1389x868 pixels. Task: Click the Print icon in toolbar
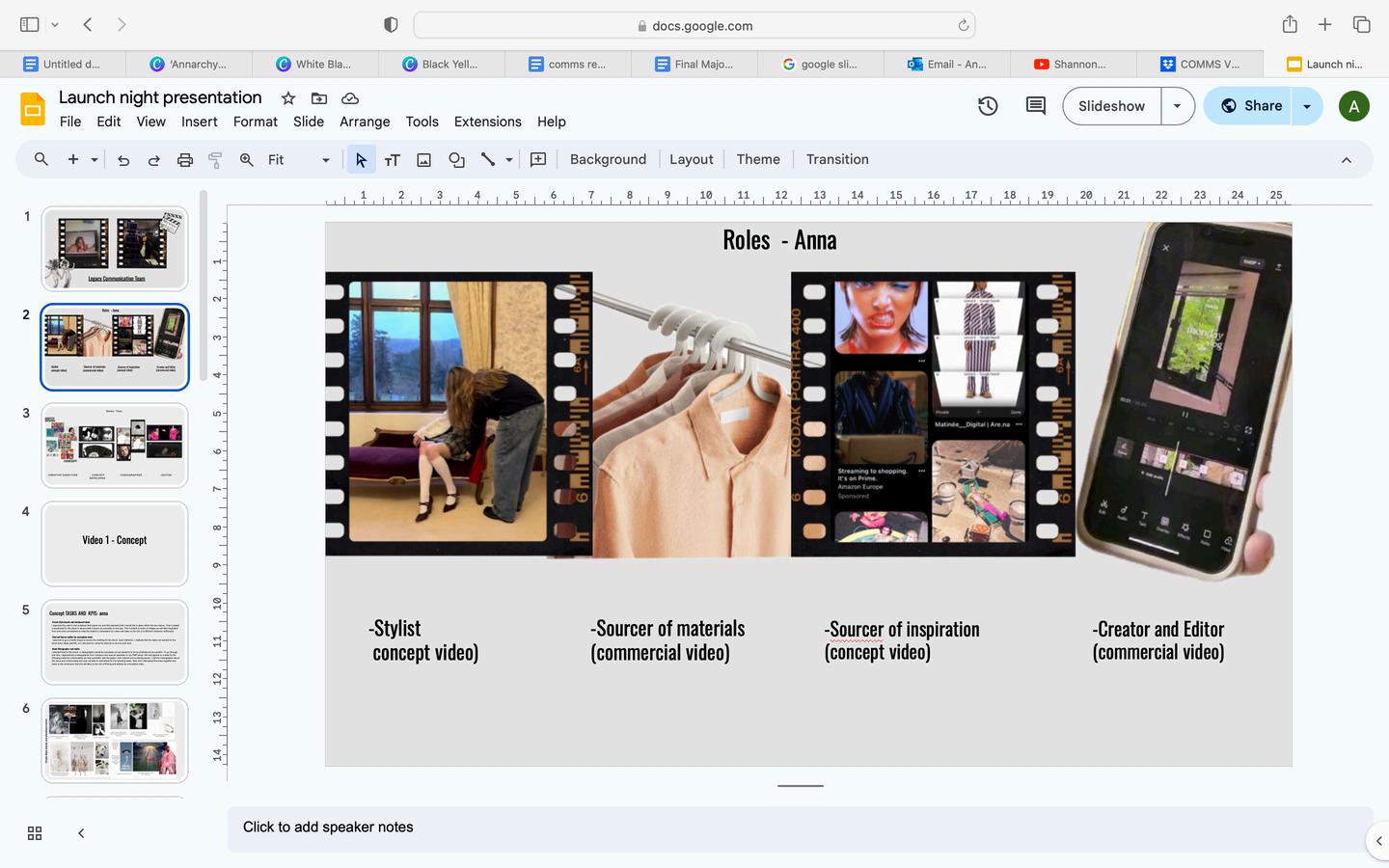(185, 160)
